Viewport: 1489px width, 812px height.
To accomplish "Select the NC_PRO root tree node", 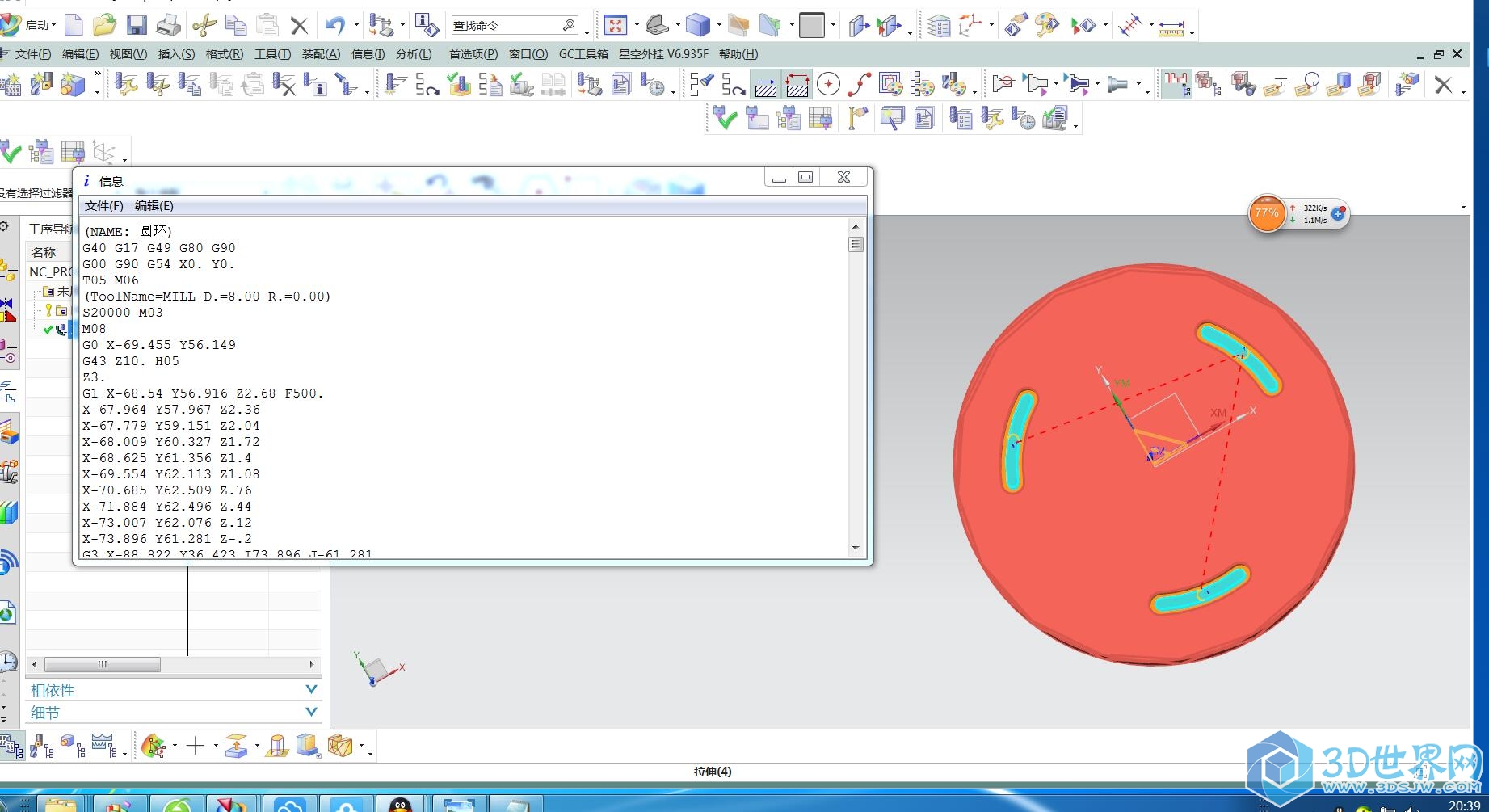I will [x=50, y=271].
